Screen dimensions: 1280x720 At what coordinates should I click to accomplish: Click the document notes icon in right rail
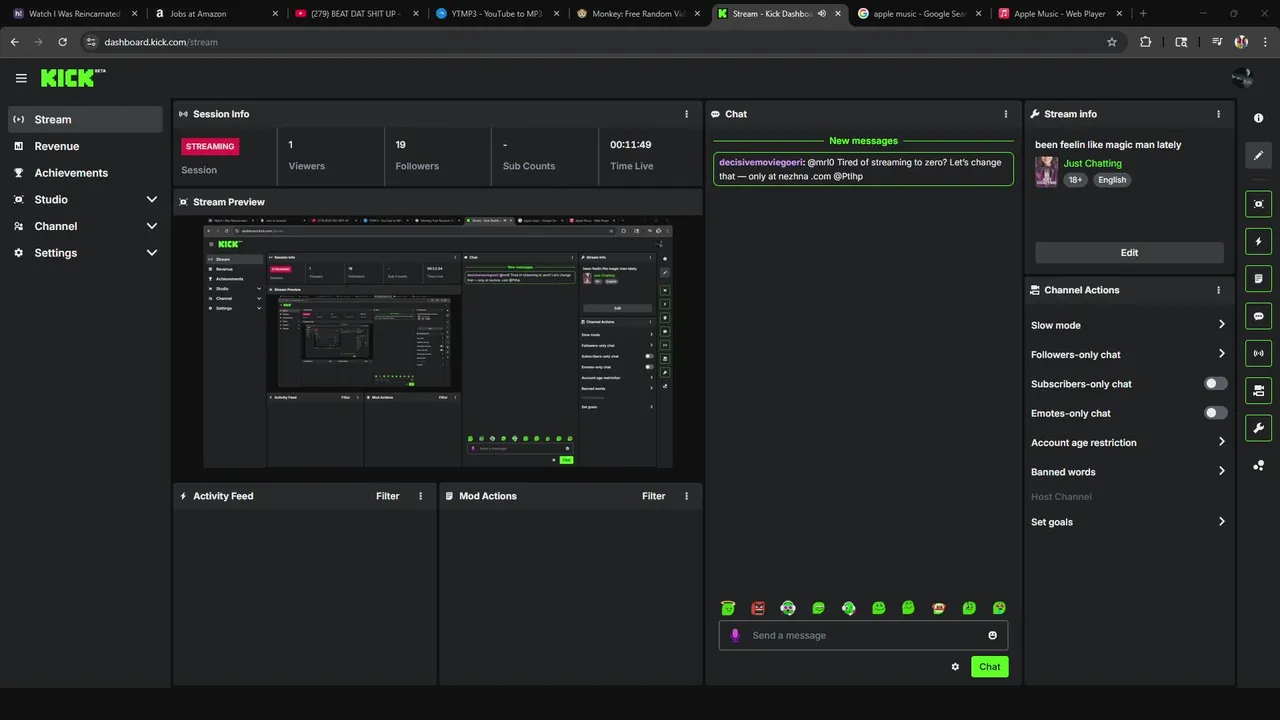1258,278
